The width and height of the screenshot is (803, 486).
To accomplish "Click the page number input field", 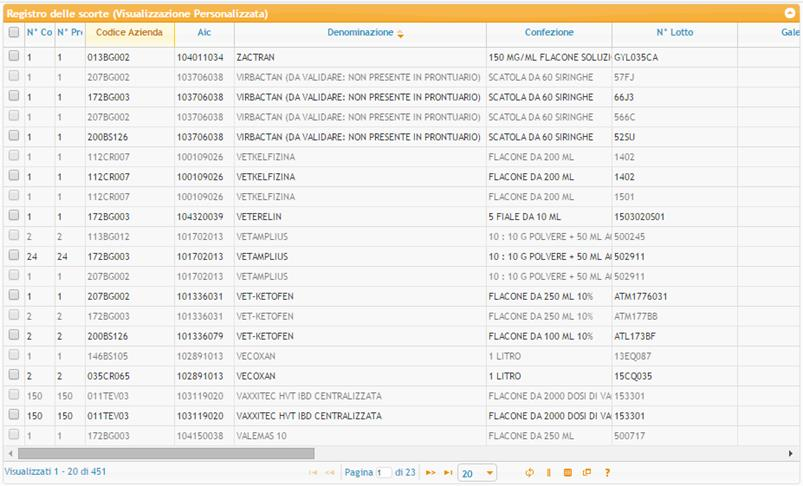I will click(x=384, y=473).
